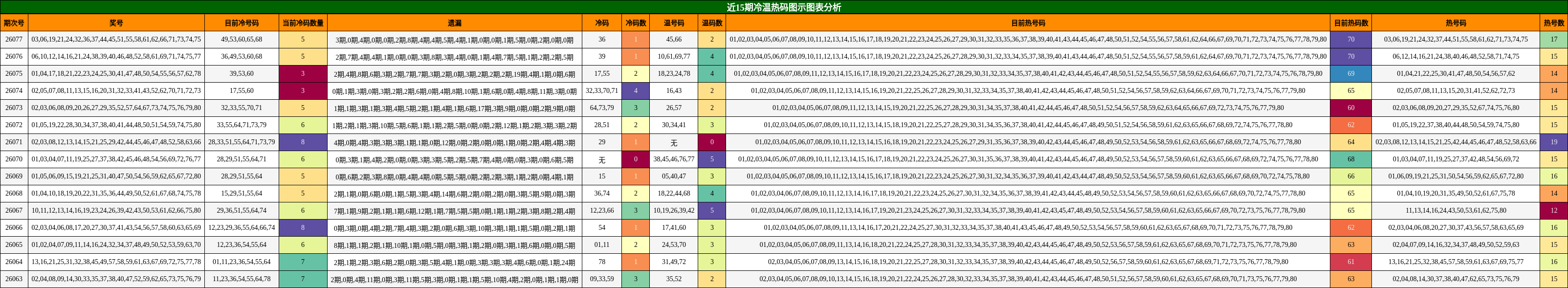Click warm numbers cell 38,45,46,76,77
Viewport: 1568px width, 288px height.
674,159
